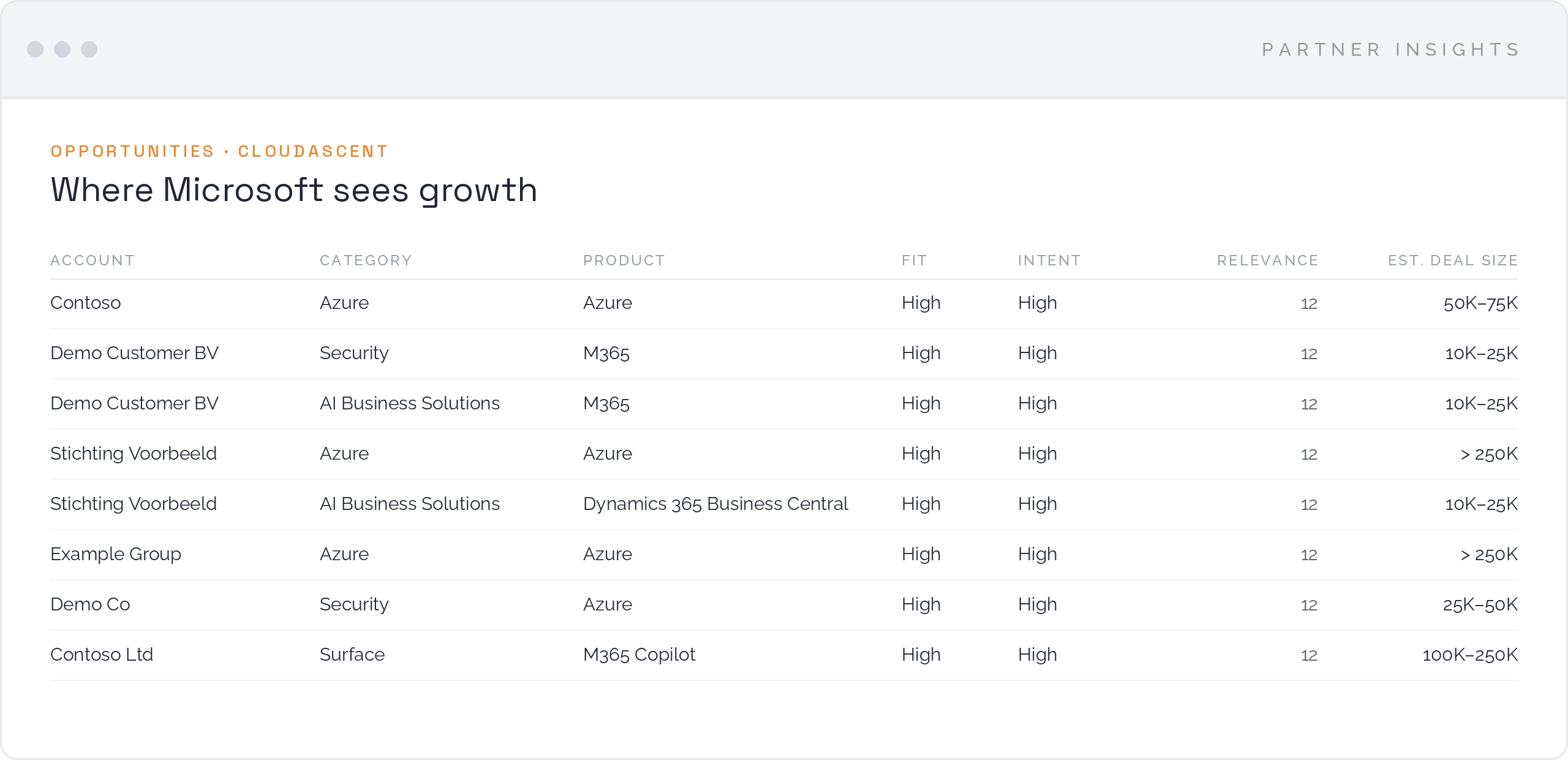
Task: Click relevance 12 in Contoso Ltd row
Action: tap(1309, 655)
